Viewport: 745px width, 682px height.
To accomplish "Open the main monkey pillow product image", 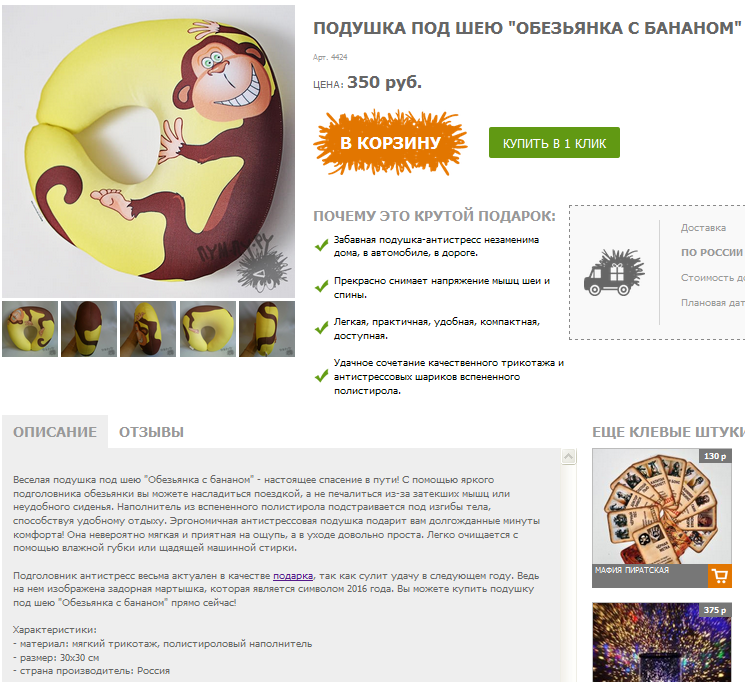I will [148, 151].
